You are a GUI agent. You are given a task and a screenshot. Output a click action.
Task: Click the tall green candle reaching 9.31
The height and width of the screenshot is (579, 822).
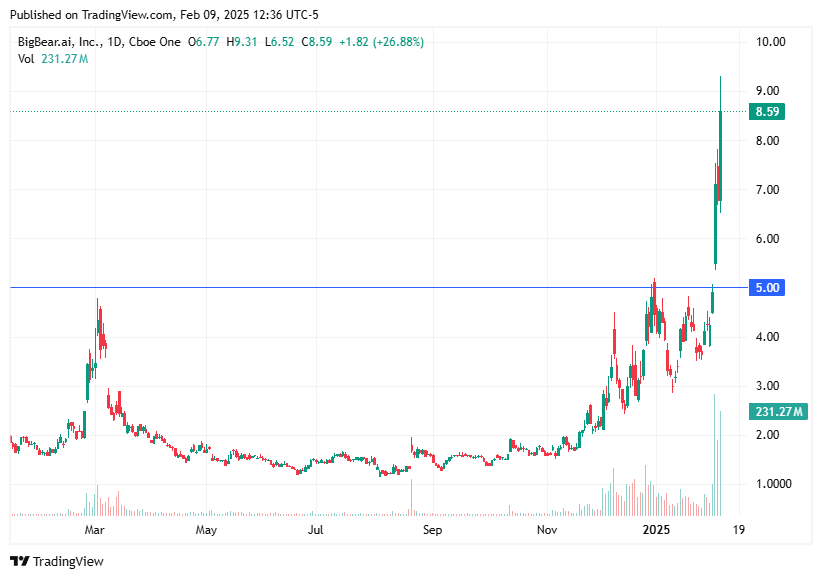721,156
